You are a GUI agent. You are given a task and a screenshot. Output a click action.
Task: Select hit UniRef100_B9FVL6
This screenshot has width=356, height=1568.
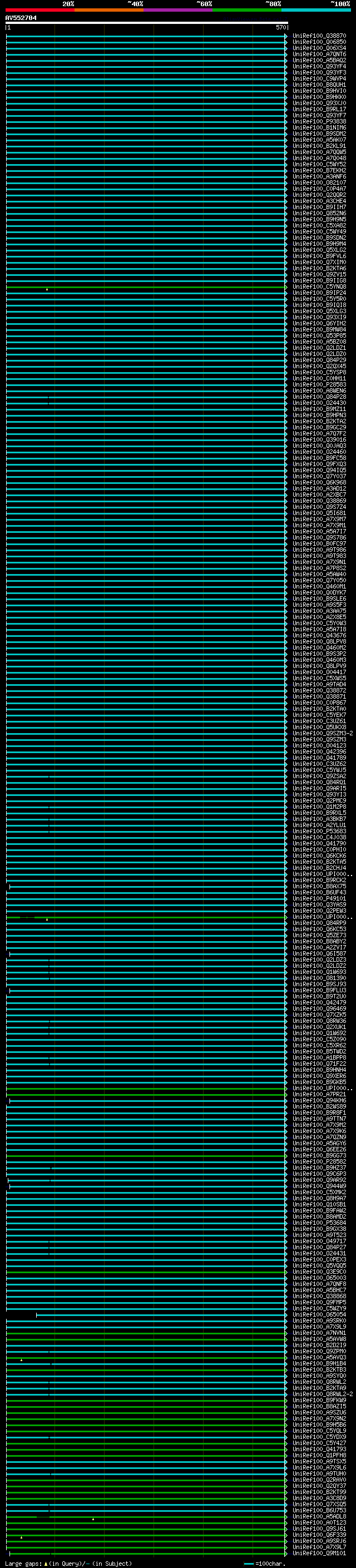tap(319, 256)
